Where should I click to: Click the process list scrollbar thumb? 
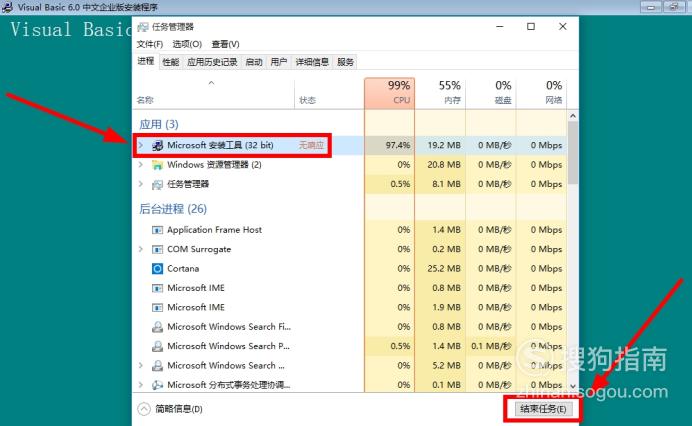[573, 153]
